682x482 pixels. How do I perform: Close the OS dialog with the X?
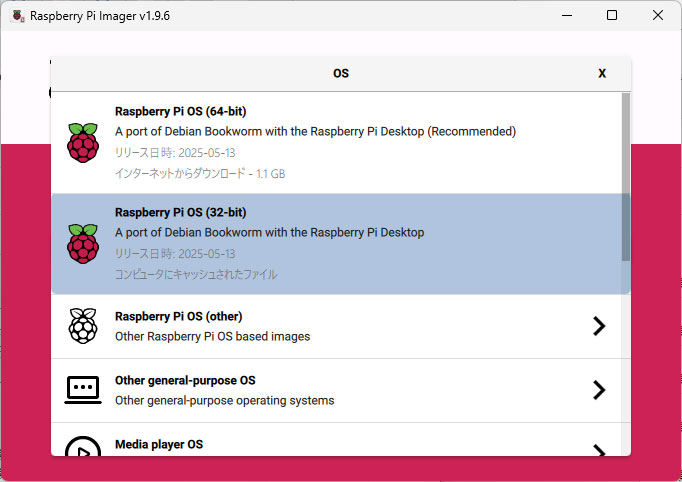pyautogui.click(x=602, y=73)
